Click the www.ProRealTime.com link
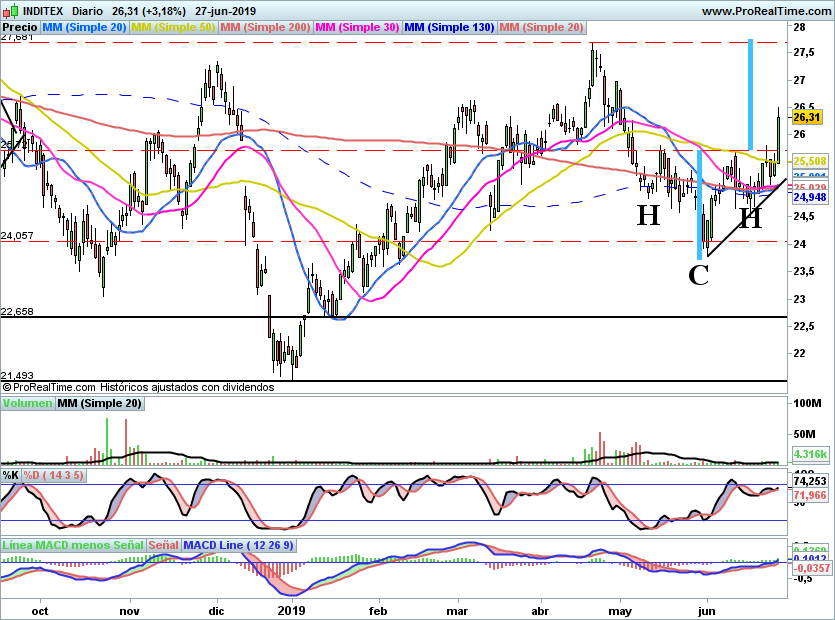Viewport: 835px width, 620px height. (x=766, y=11)
